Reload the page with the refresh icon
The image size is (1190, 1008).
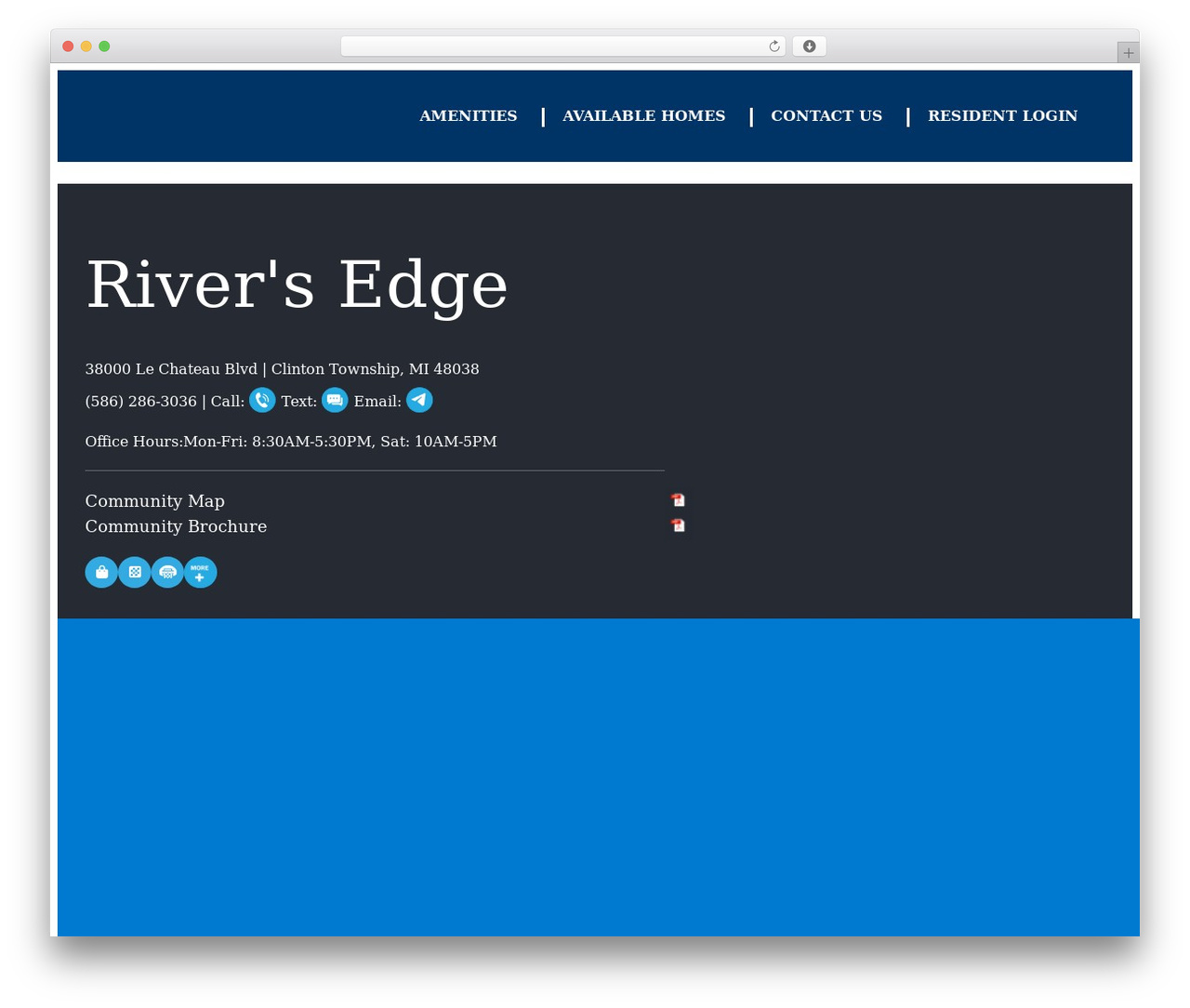[x=774, y=46]
